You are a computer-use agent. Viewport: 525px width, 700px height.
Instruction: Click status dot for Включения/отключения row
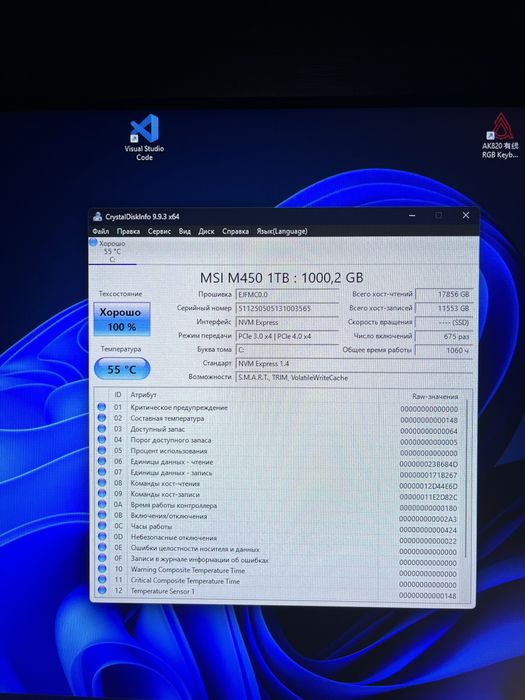(x=102, y=516)
